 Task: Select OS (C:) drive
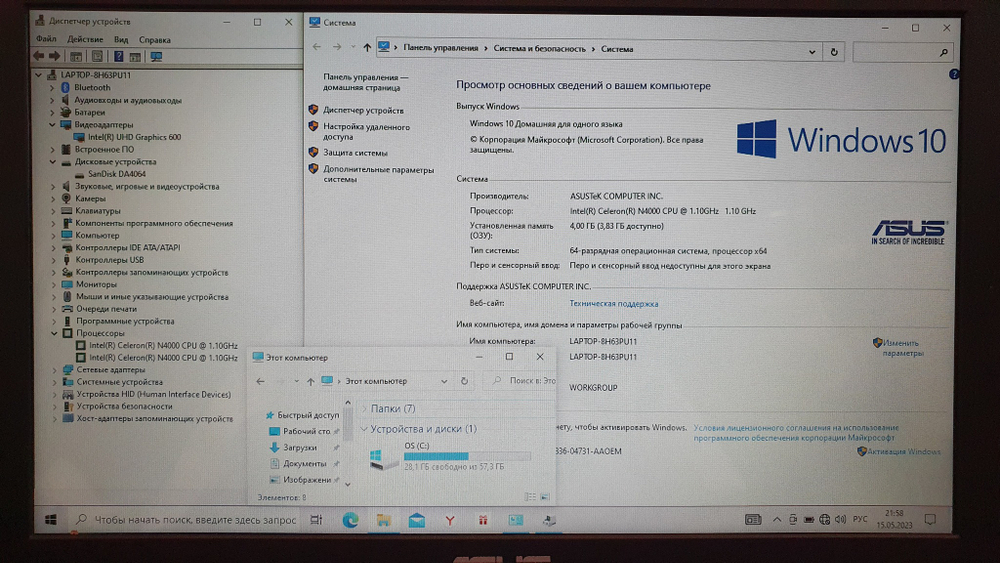tap(450, 457)
